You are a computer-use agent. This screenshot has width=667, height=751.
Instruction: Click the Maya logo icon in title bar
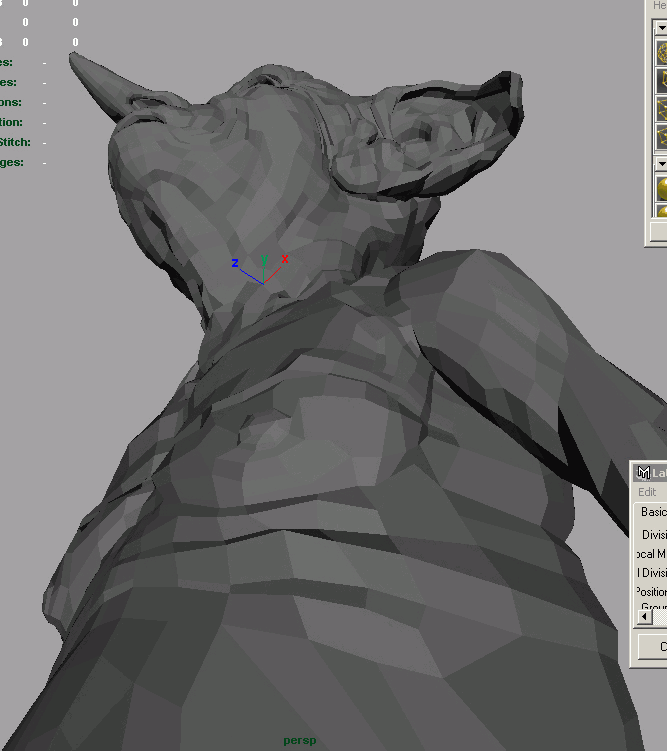pyautogui.click(x=644, y=473)
